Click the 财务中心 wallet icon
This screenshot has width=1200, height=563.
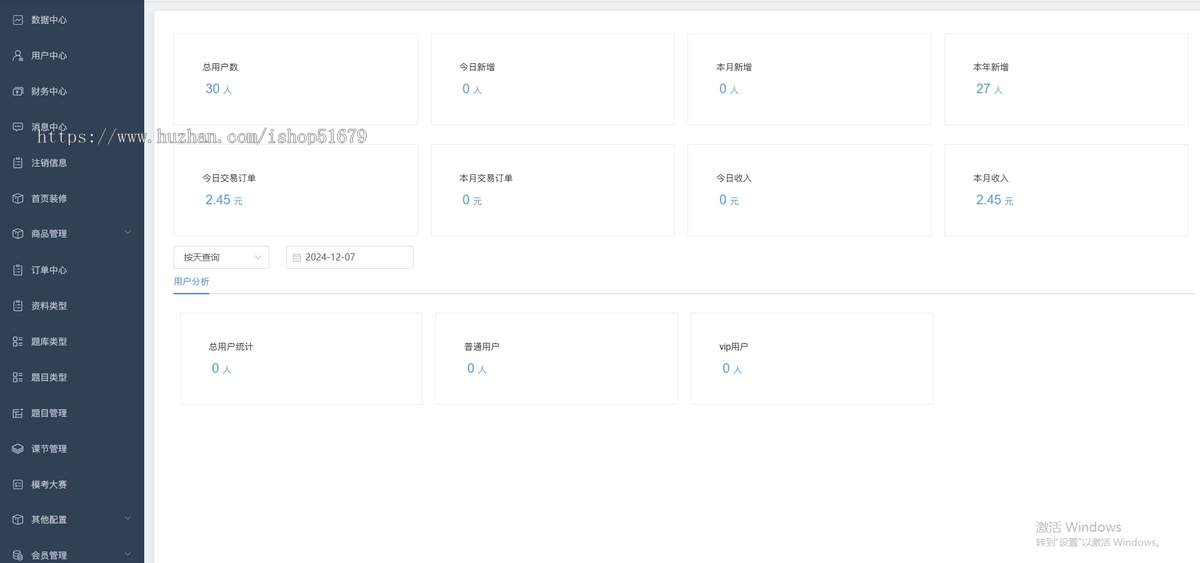[17, 91]
